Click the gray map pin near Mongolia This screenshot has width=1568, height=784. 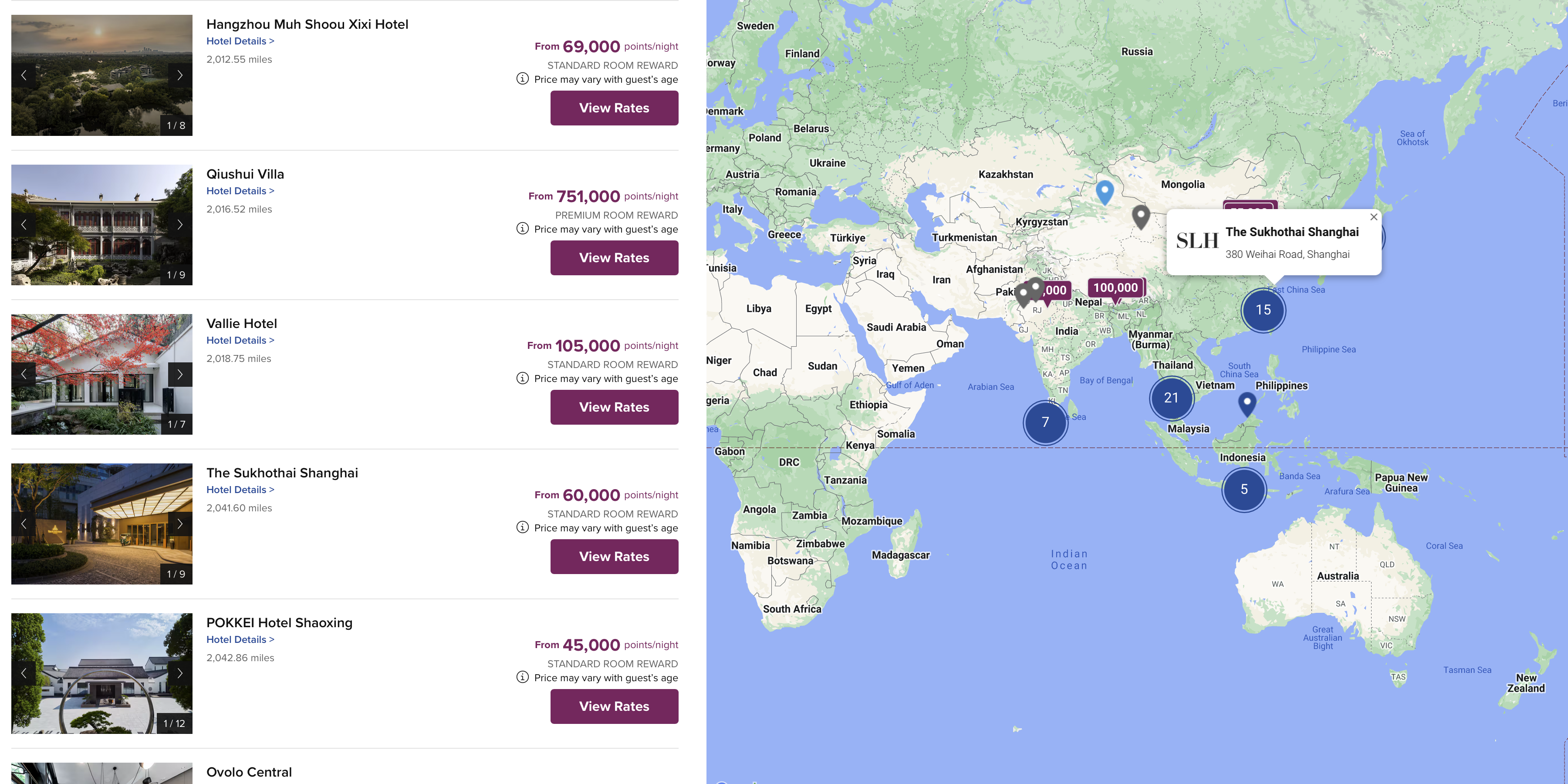[x=1140, y=216]
